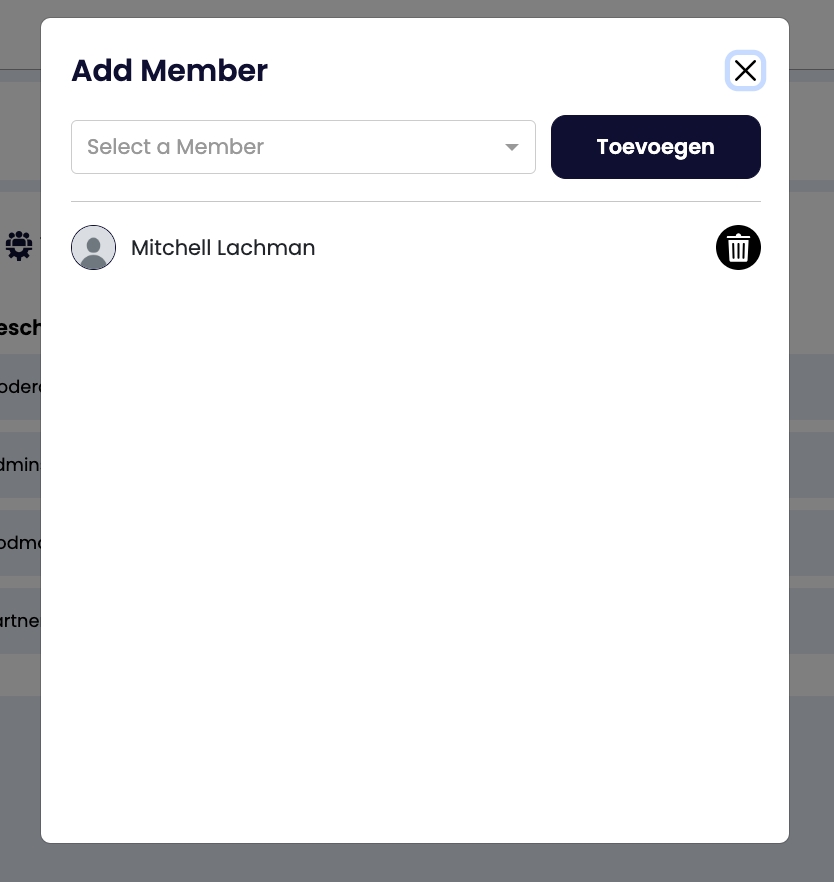Image resolution: width=834 pixels, height=882 pixels.
Task: Click the divider line above the member list
Action: click(x=416, y=201)
